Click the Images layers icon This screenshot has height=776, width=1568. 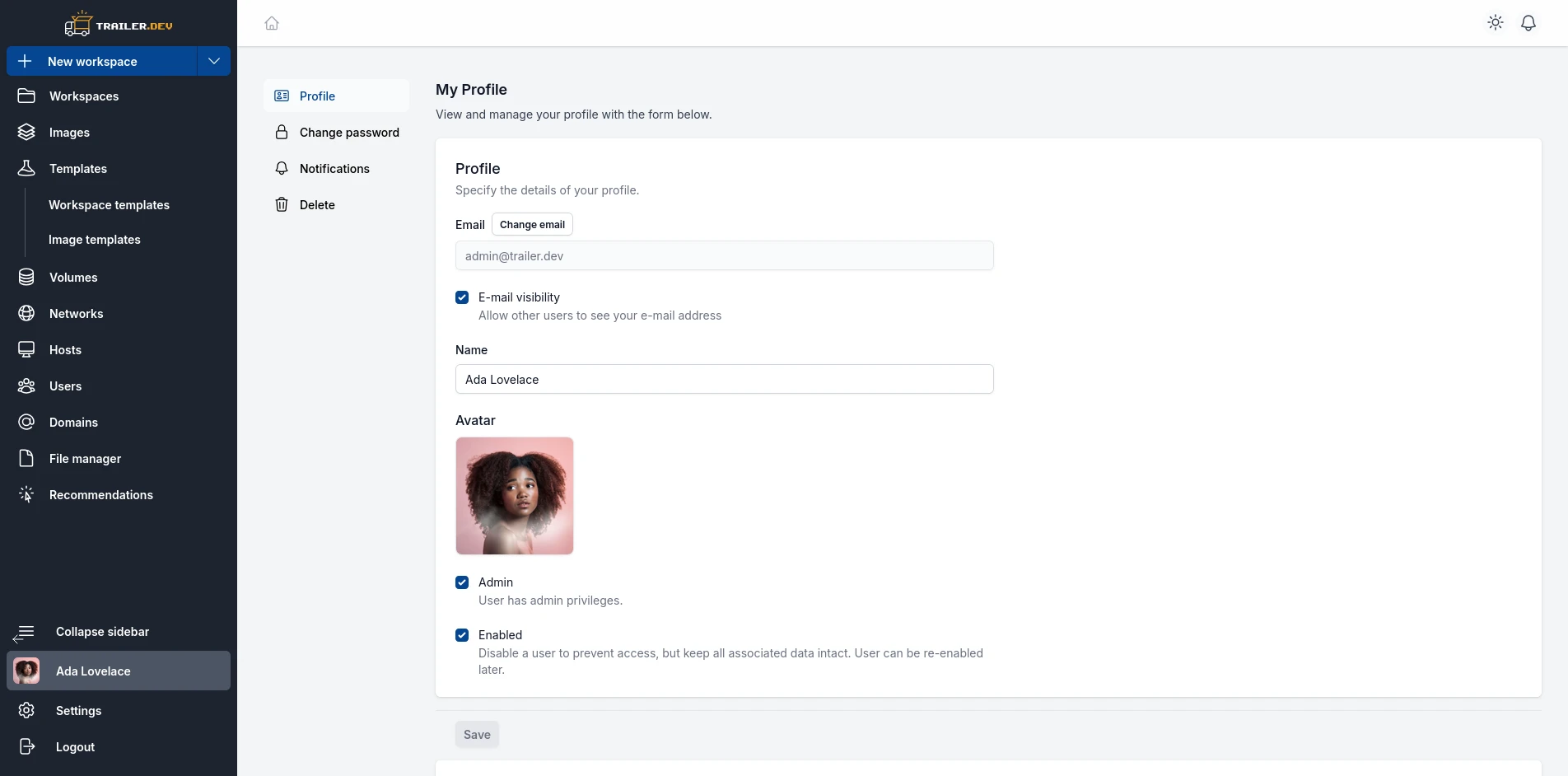point(26,132)
